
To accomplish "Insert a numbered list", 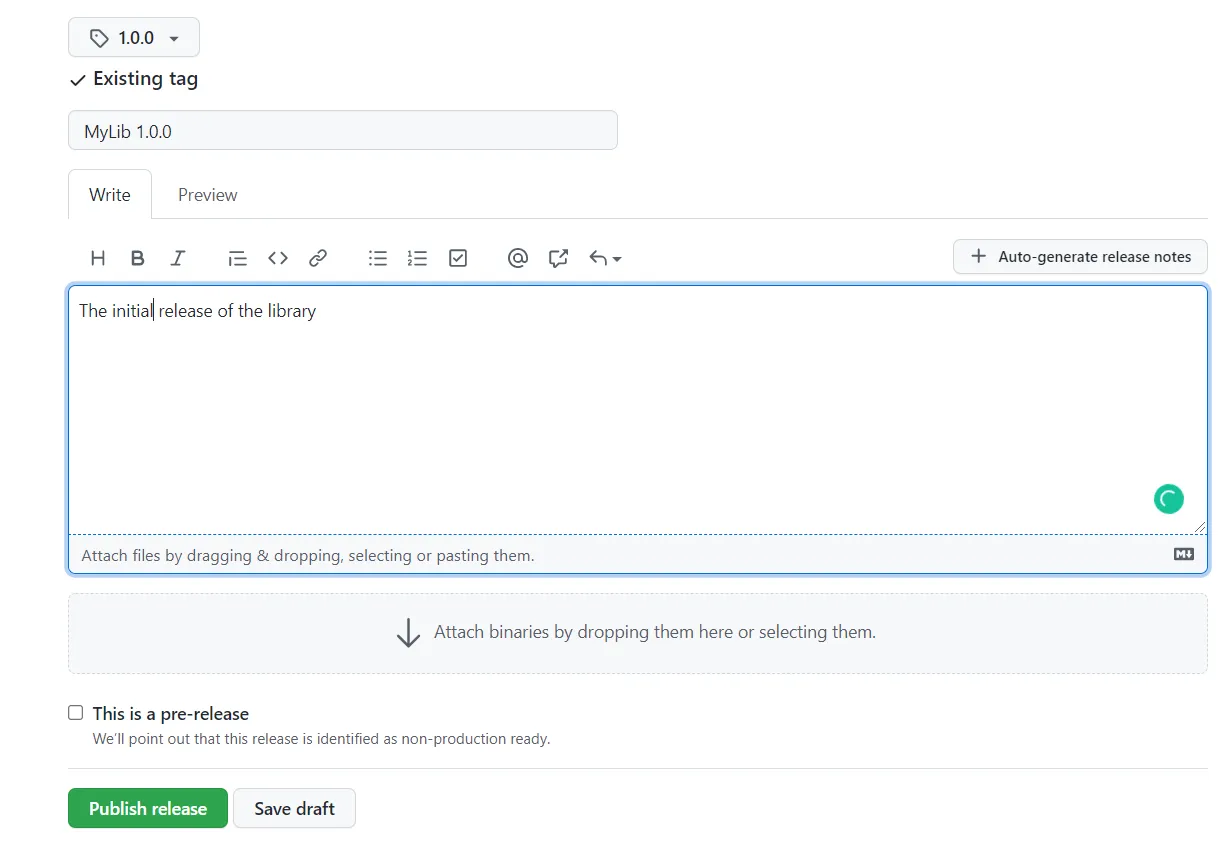I will [418, 258].
